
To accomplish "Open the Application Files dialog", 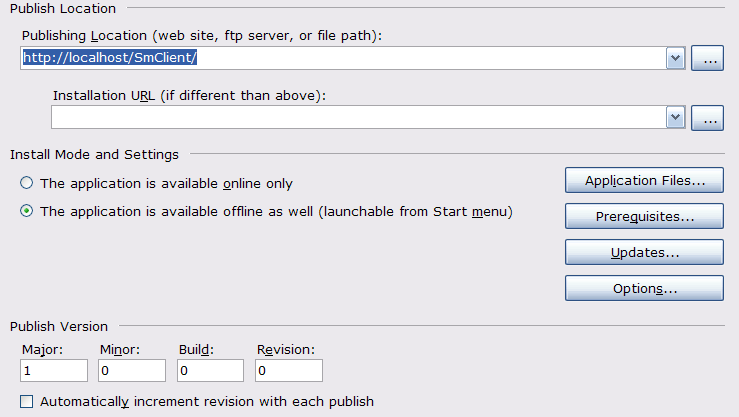I will pos(644,181).
